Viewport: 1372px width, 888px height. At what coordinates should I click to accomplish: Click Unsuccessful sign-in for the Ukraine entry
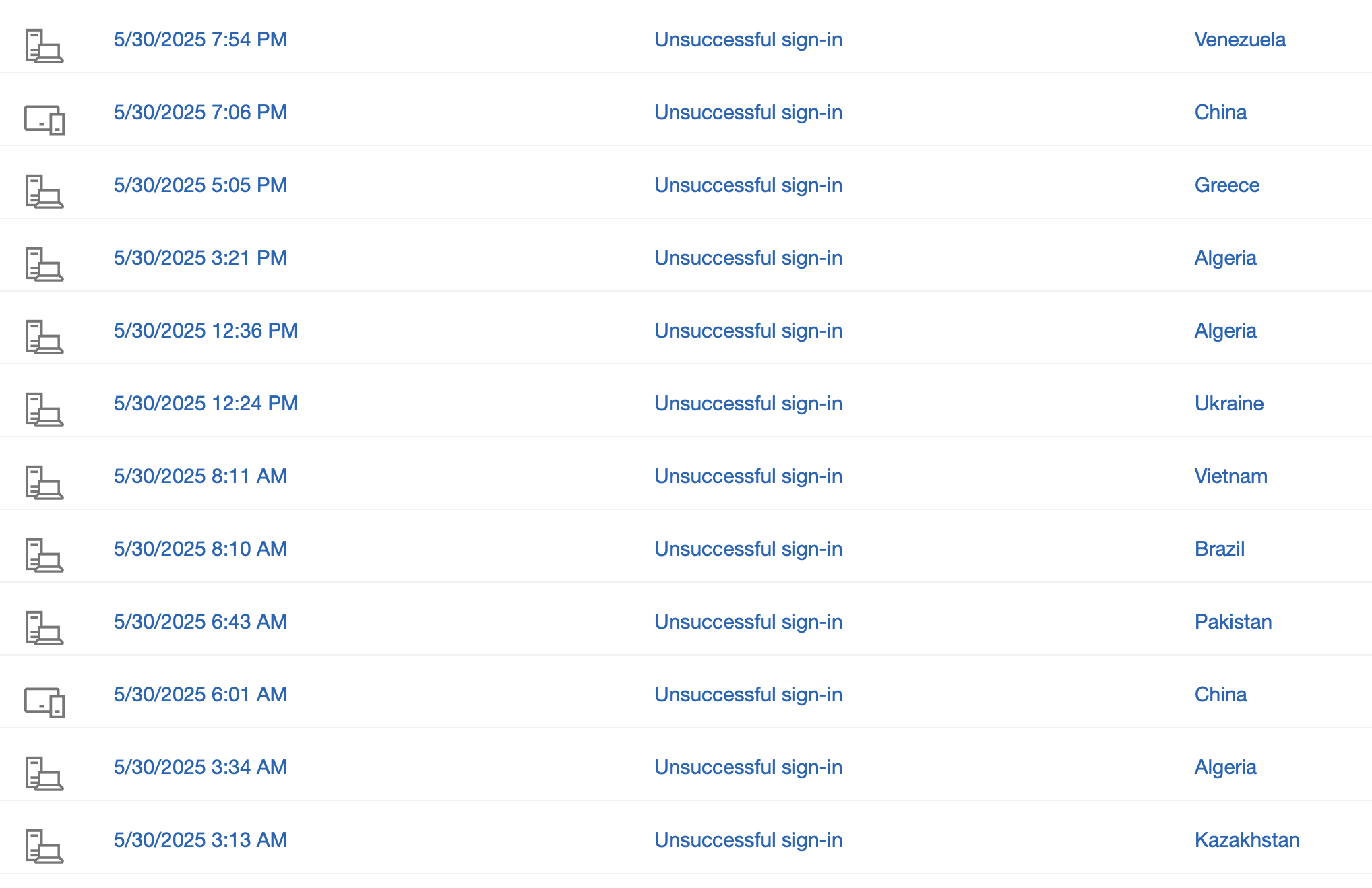point(748,404)
